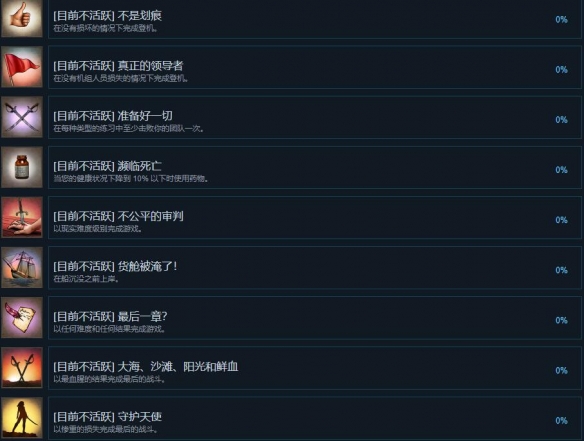Click the sailing ship achievement icon

click(x=22, y=267)
